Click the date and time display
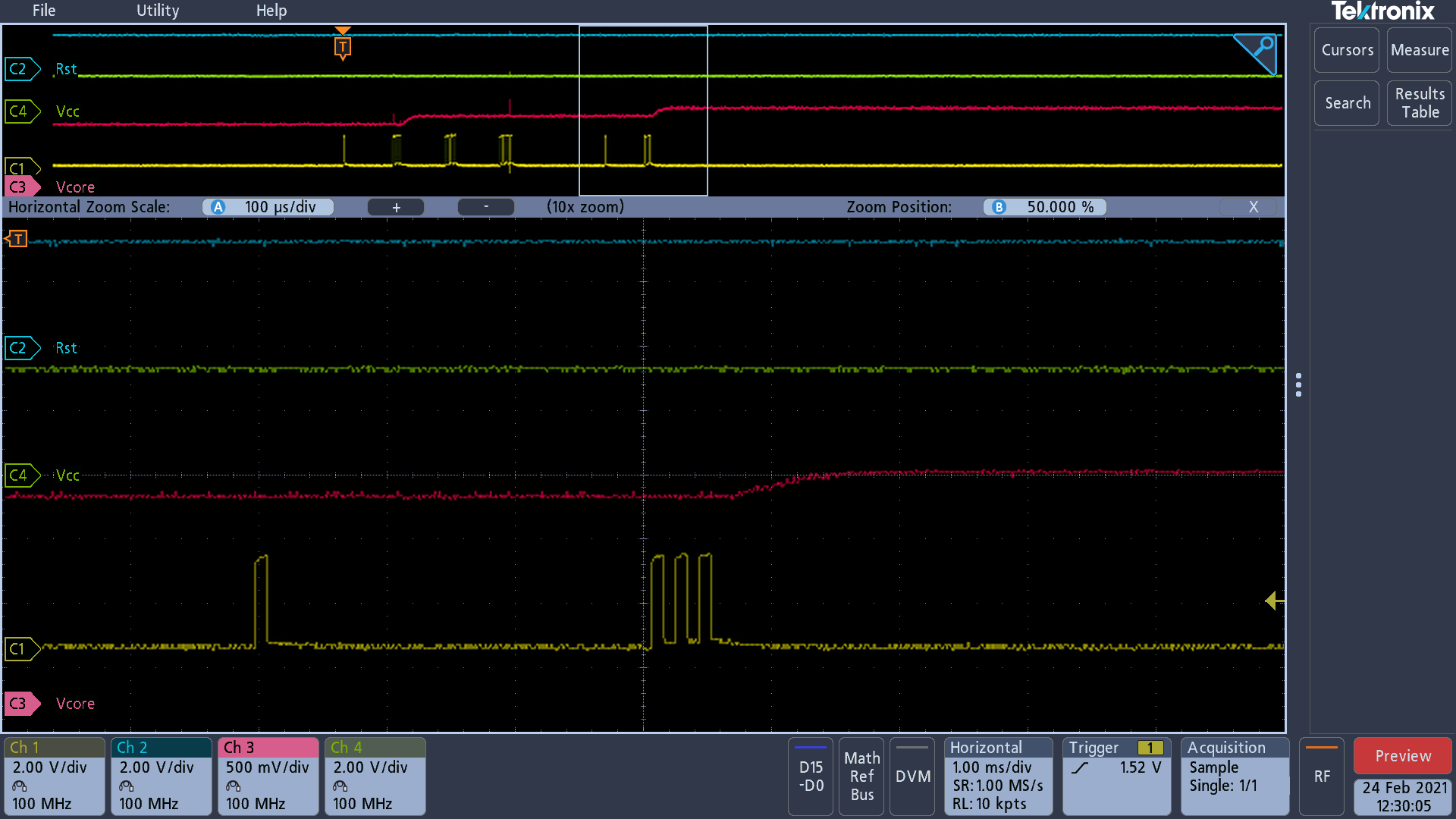Screen dimensions: 1456x819 coord(1403,797)
